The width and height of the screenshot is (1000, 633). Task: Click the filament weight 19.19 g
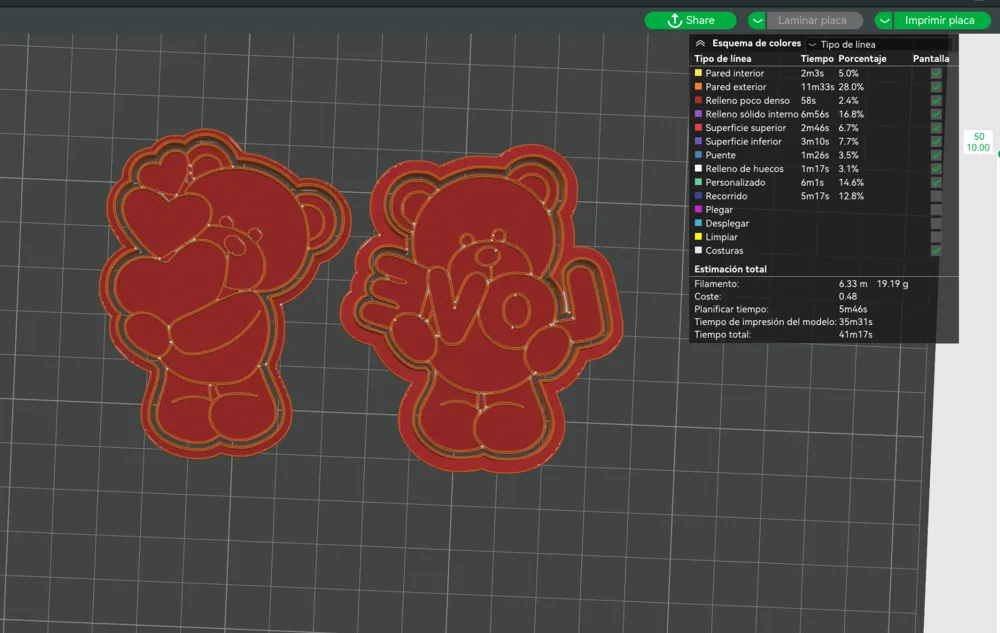[892, 284]
